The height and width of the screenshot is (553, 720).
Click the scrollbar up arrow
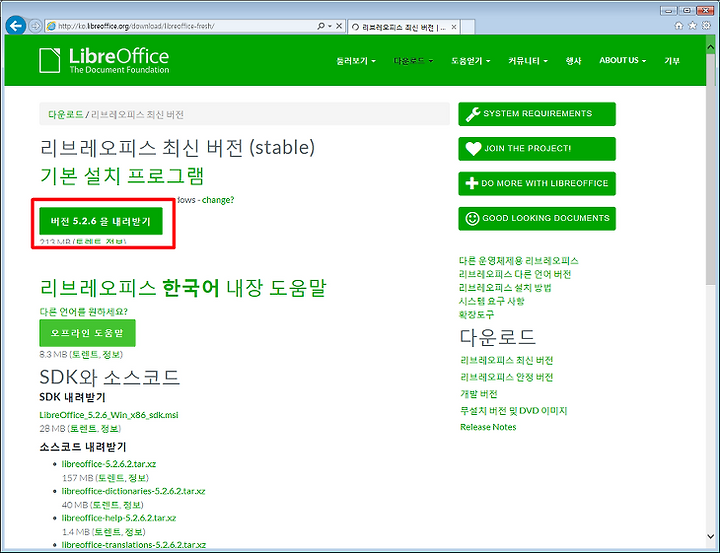710,46
